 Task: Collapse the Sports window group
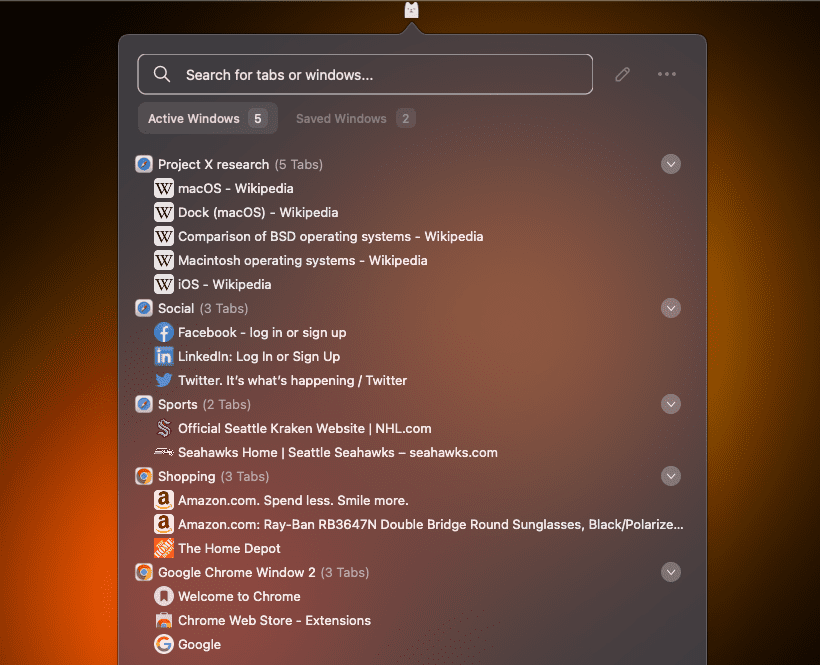click(670, 404)
